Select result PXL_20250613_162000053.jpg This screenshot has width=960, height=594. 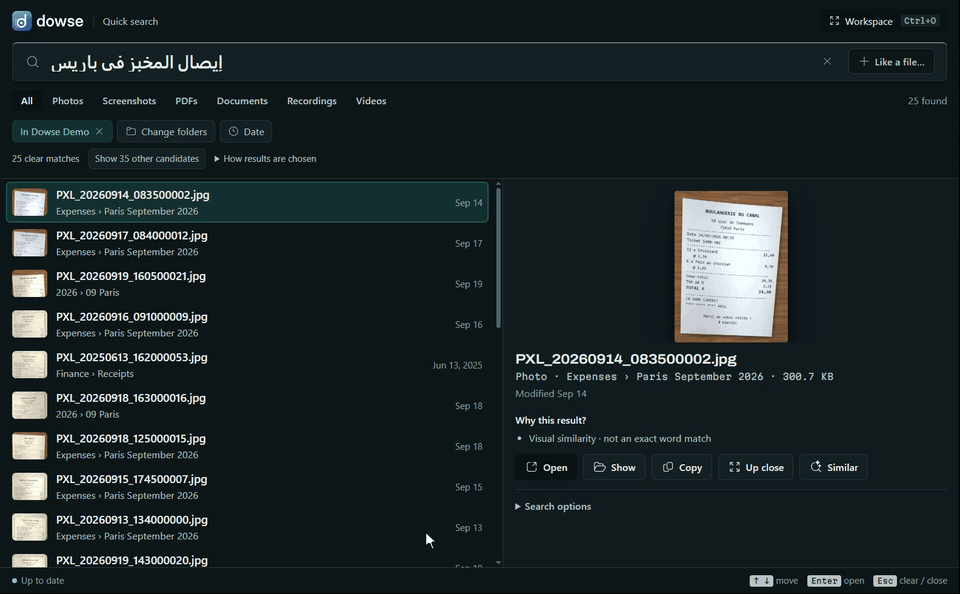(x=247, y=365)
